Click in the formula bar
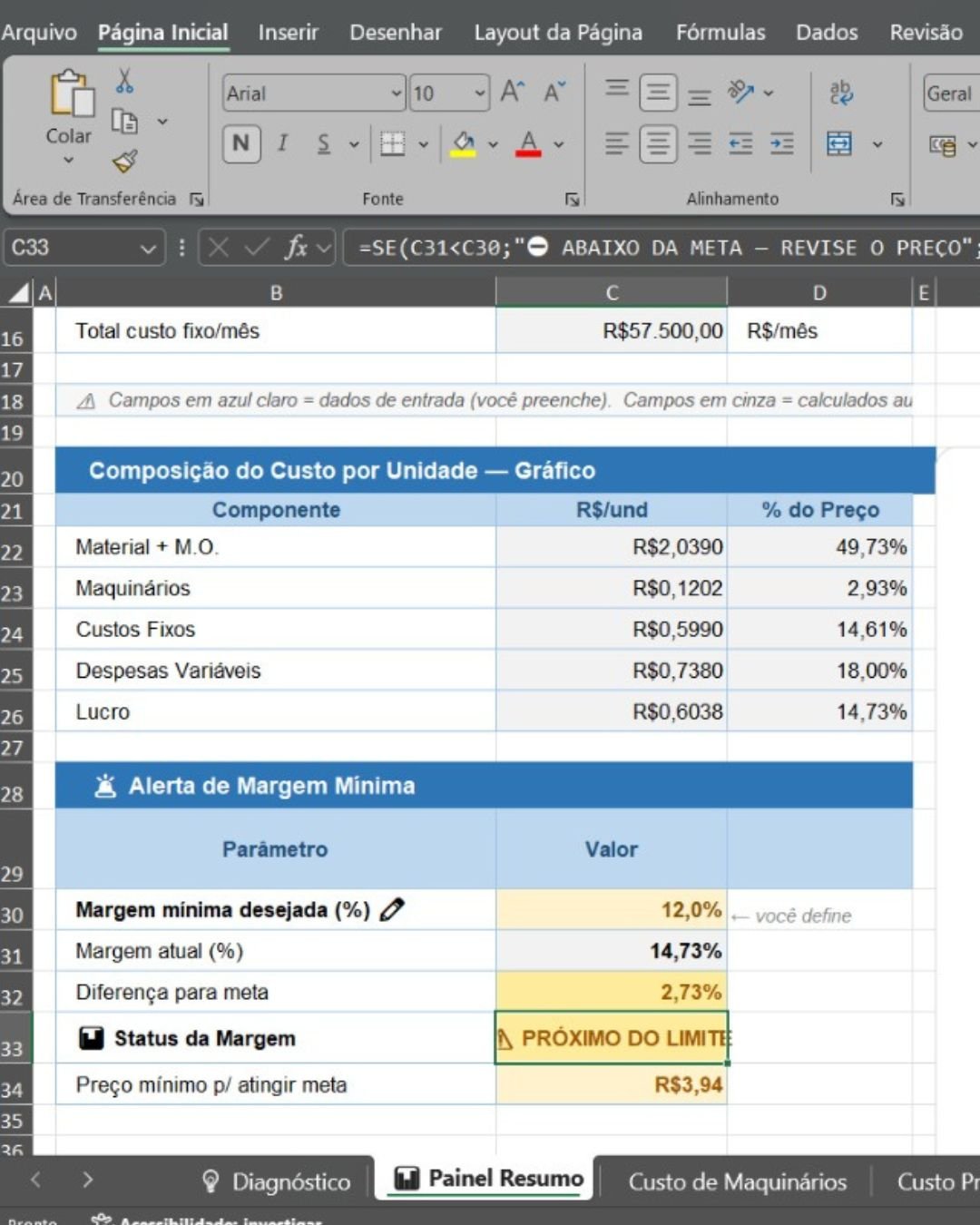Image resolution: width=980 pixels, height=1225 pixels. [x=661, y=248]
